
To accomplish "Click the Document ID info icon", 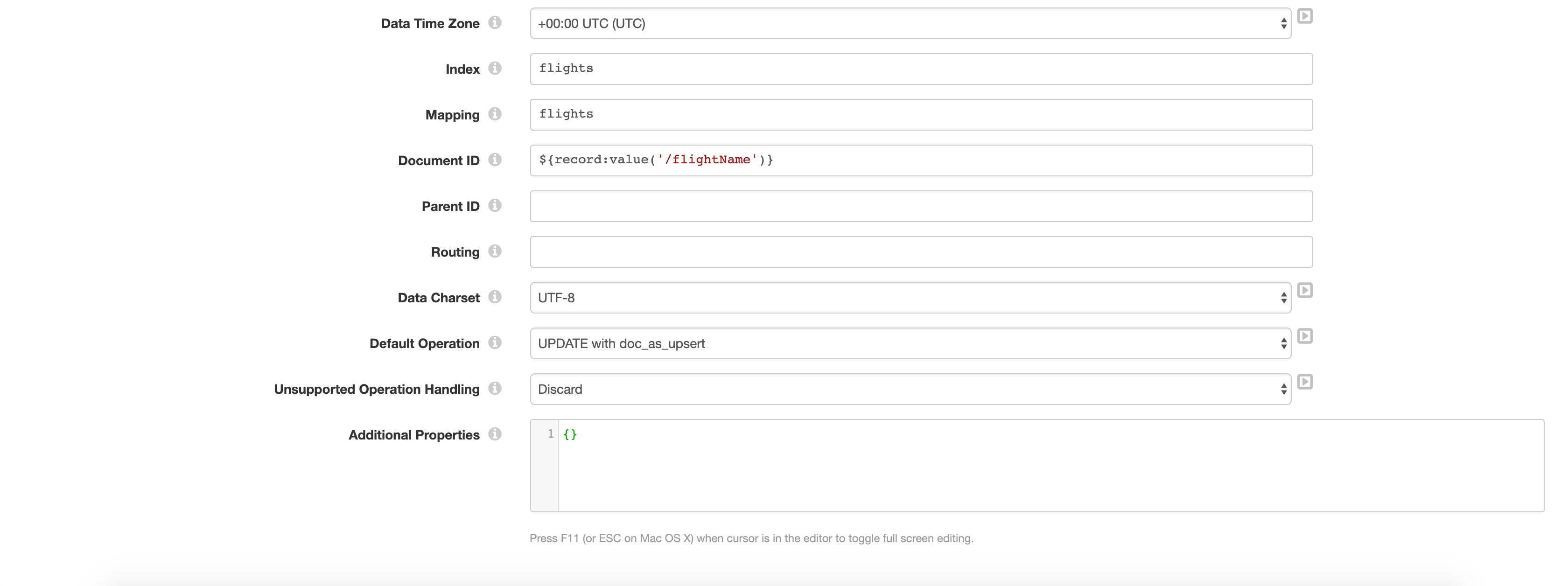I will (495, 160).
